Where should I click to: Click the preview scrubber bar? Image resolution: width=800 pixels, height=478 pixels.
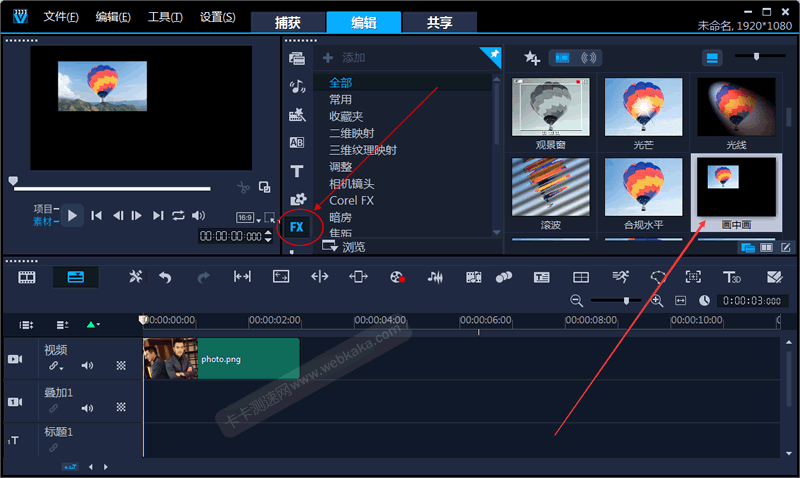tap(112, 189)
